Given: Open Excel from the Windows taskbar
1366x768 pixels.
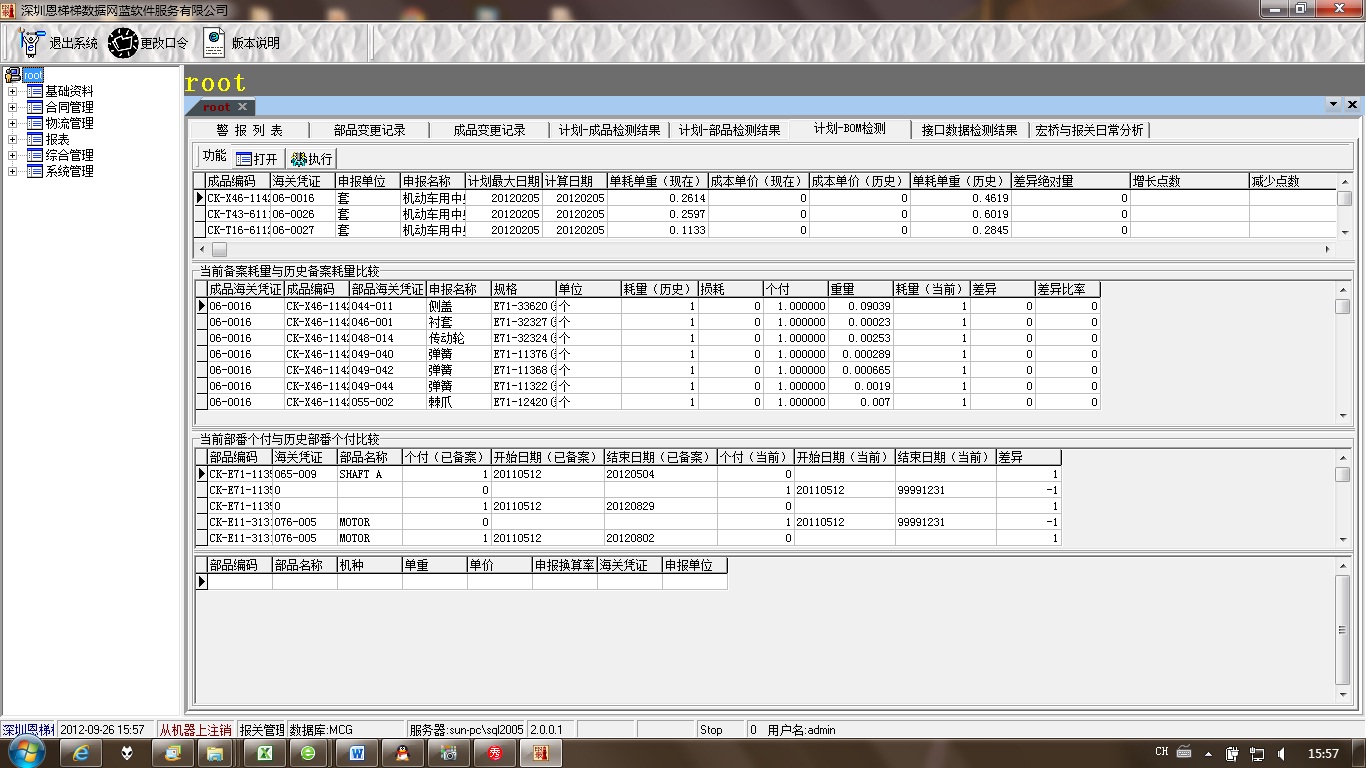Looking at the screenshot, I should pos(265,753).
